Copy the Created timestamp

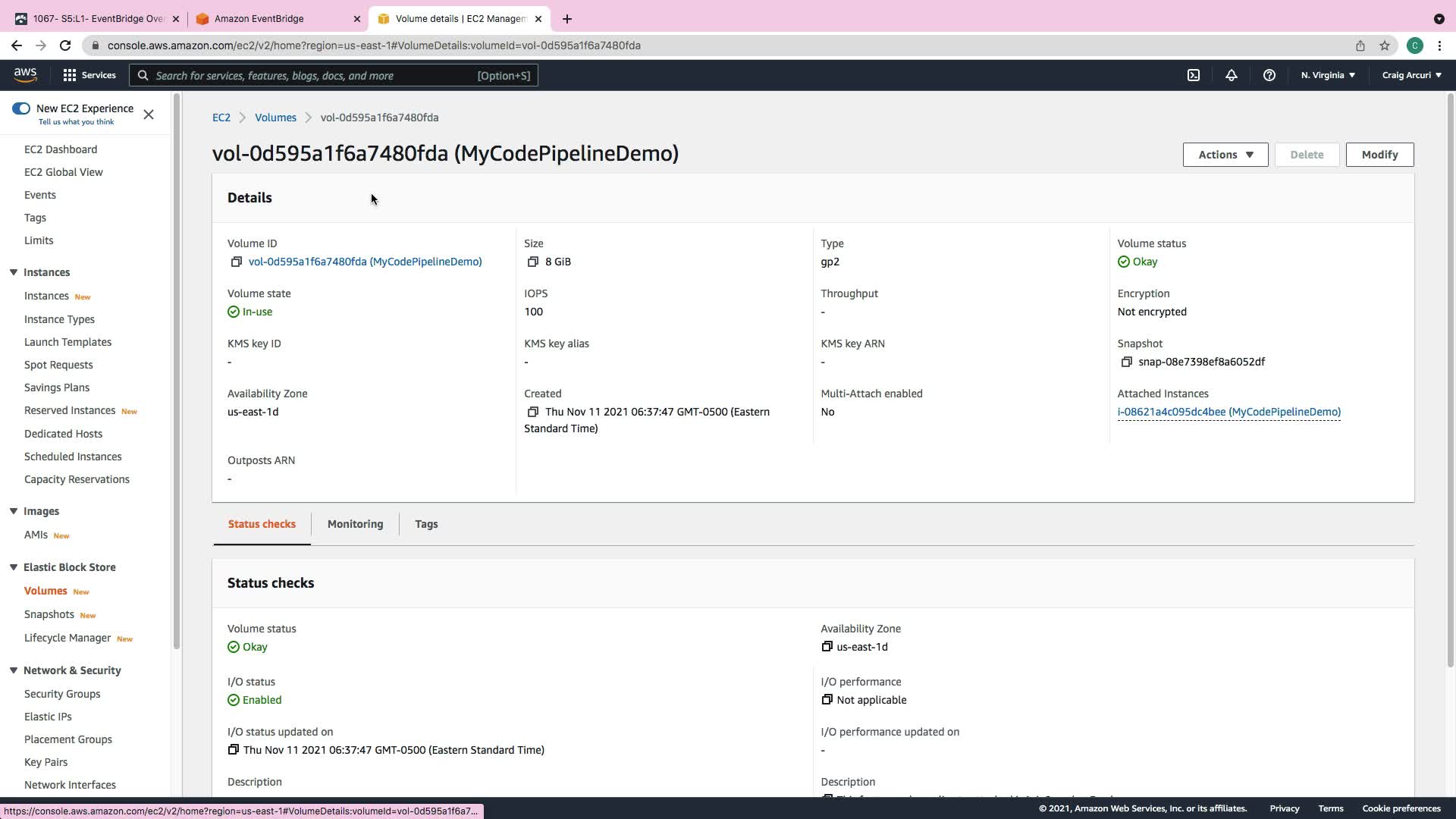[532, 412]
